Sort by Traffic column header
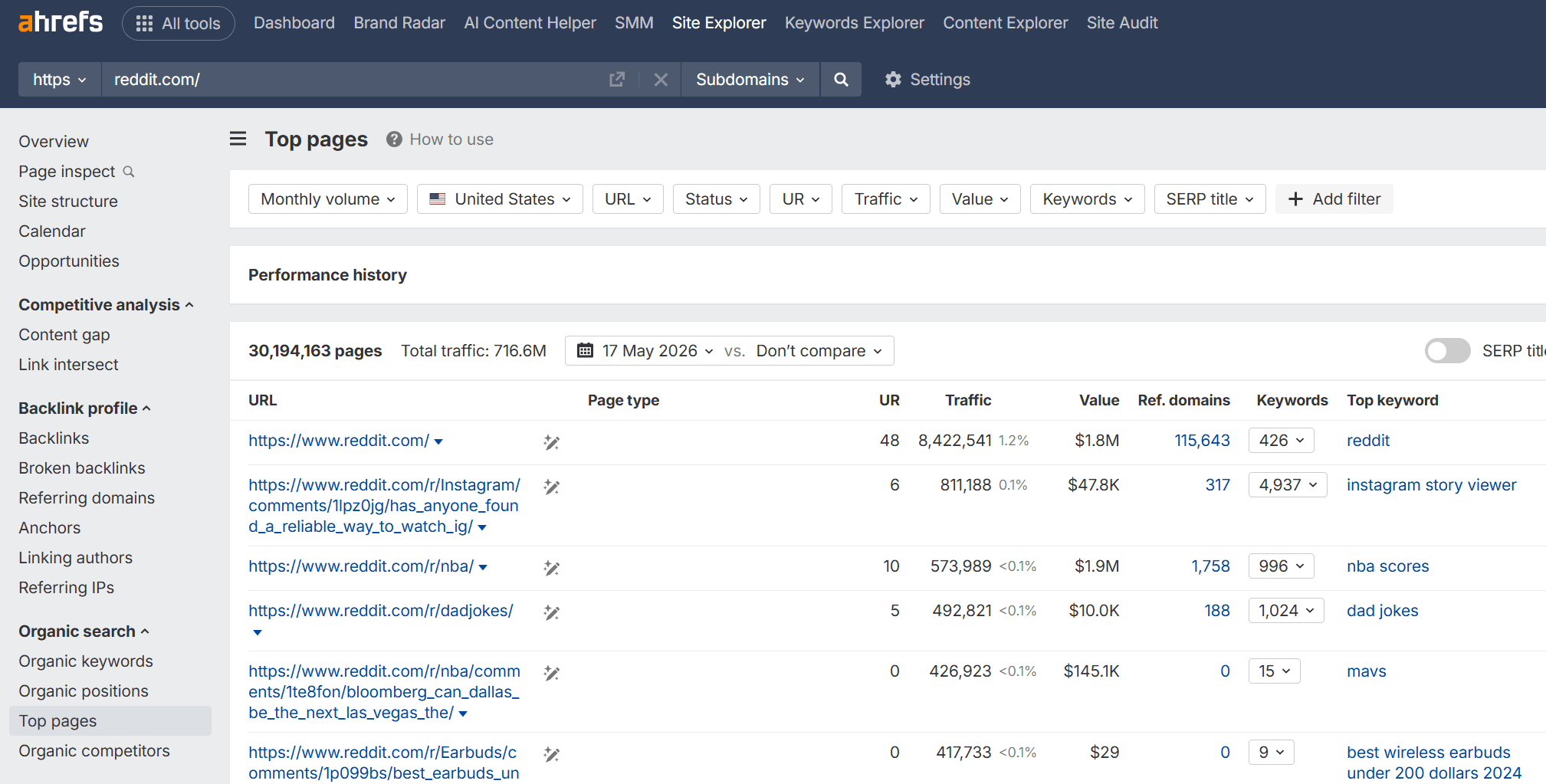The image size is (1546, 784). point(968,400)
